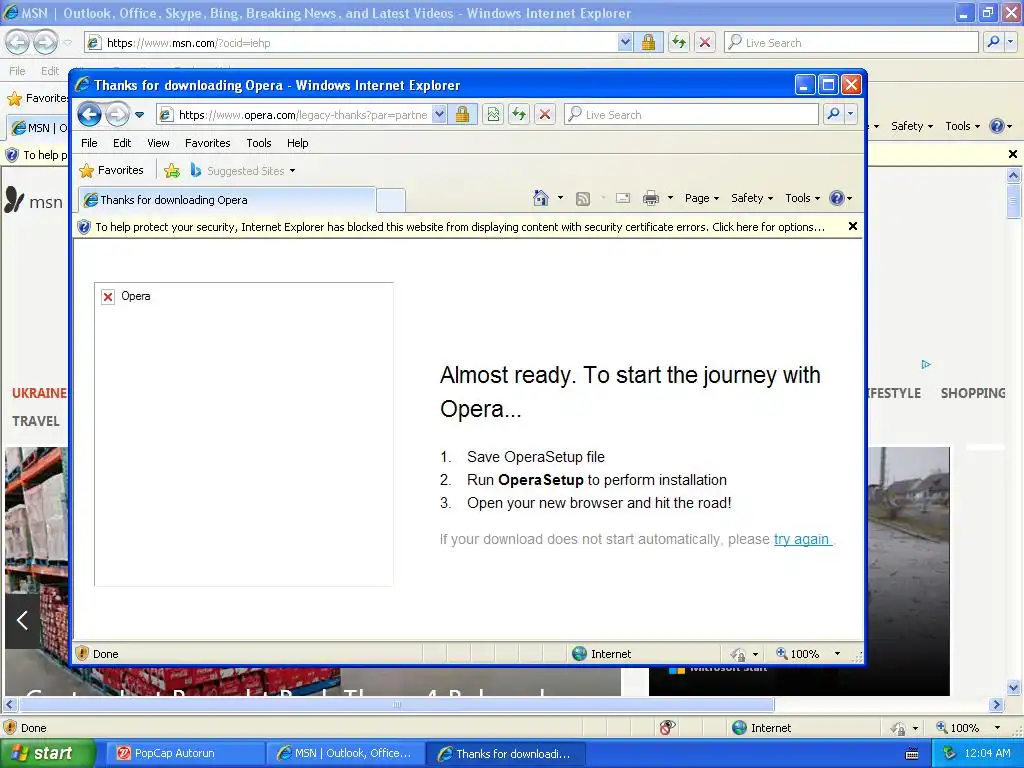The image size is (1024, 768).
Task: Click search magnifier button in Opera window
Action: (833, 115)
